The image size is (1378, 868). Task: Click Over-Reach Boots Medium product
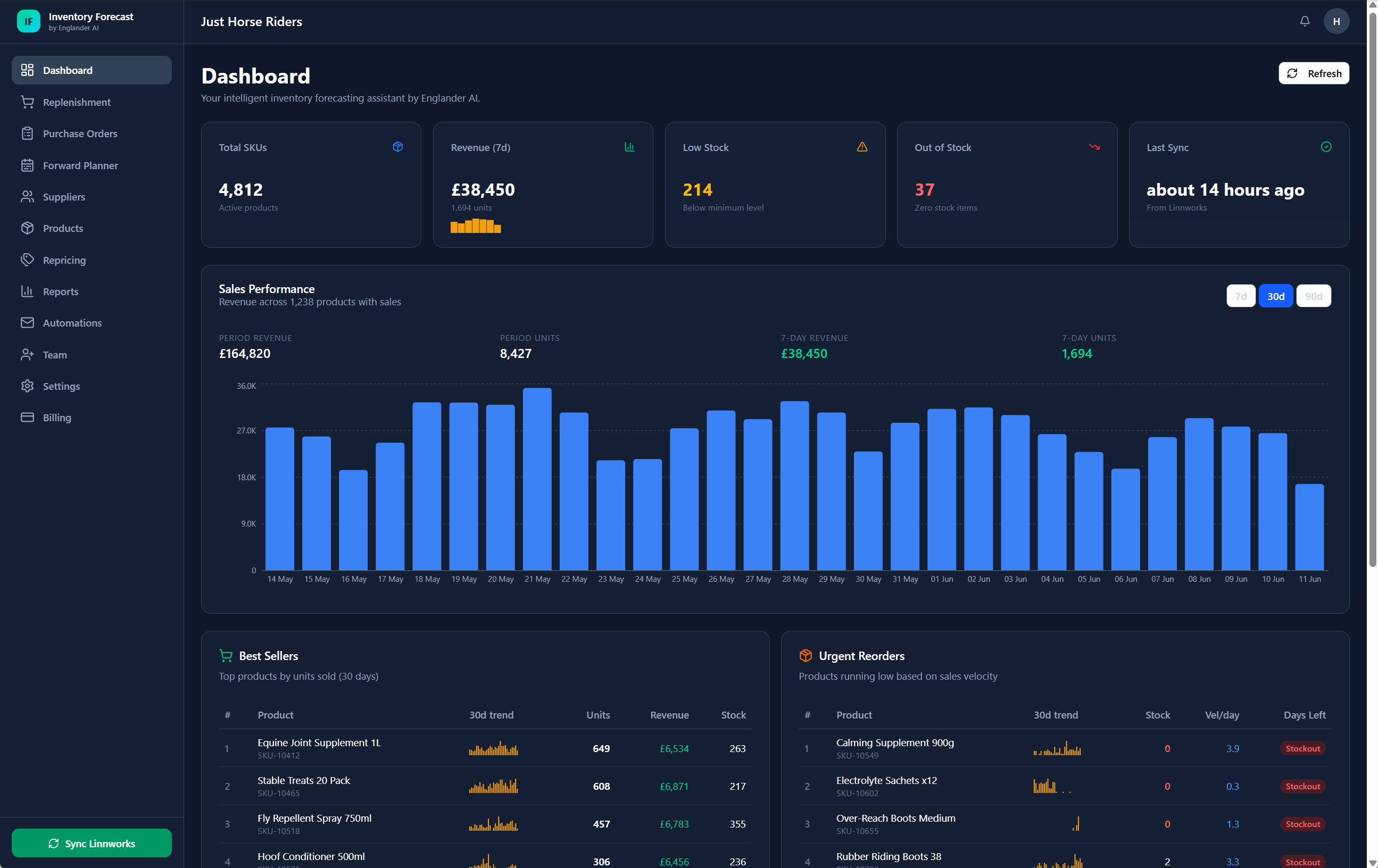coord(895,817)
